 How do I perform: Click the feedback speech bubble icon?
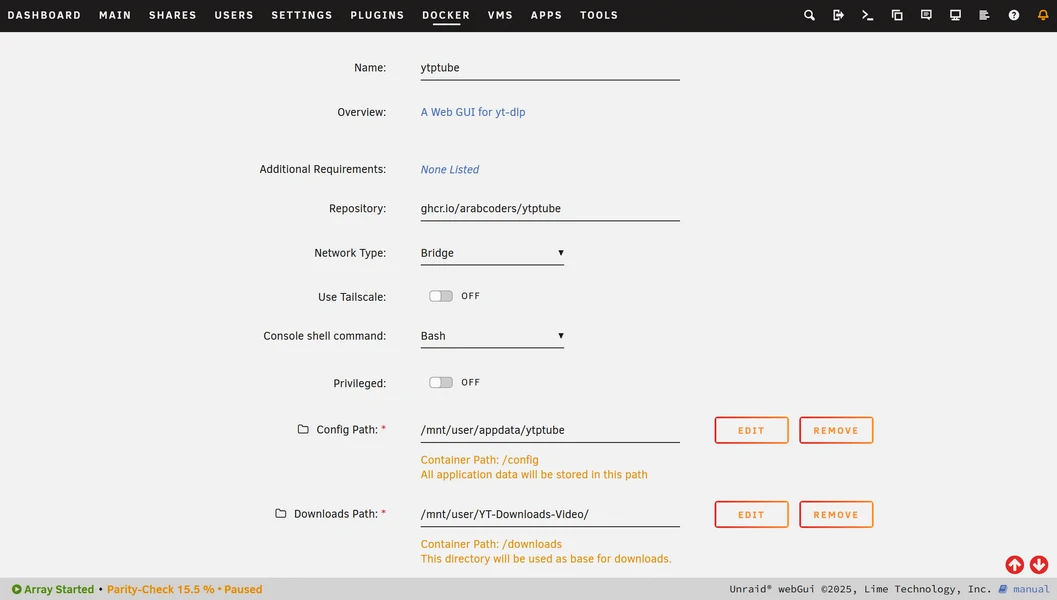(x=926, y=15)
